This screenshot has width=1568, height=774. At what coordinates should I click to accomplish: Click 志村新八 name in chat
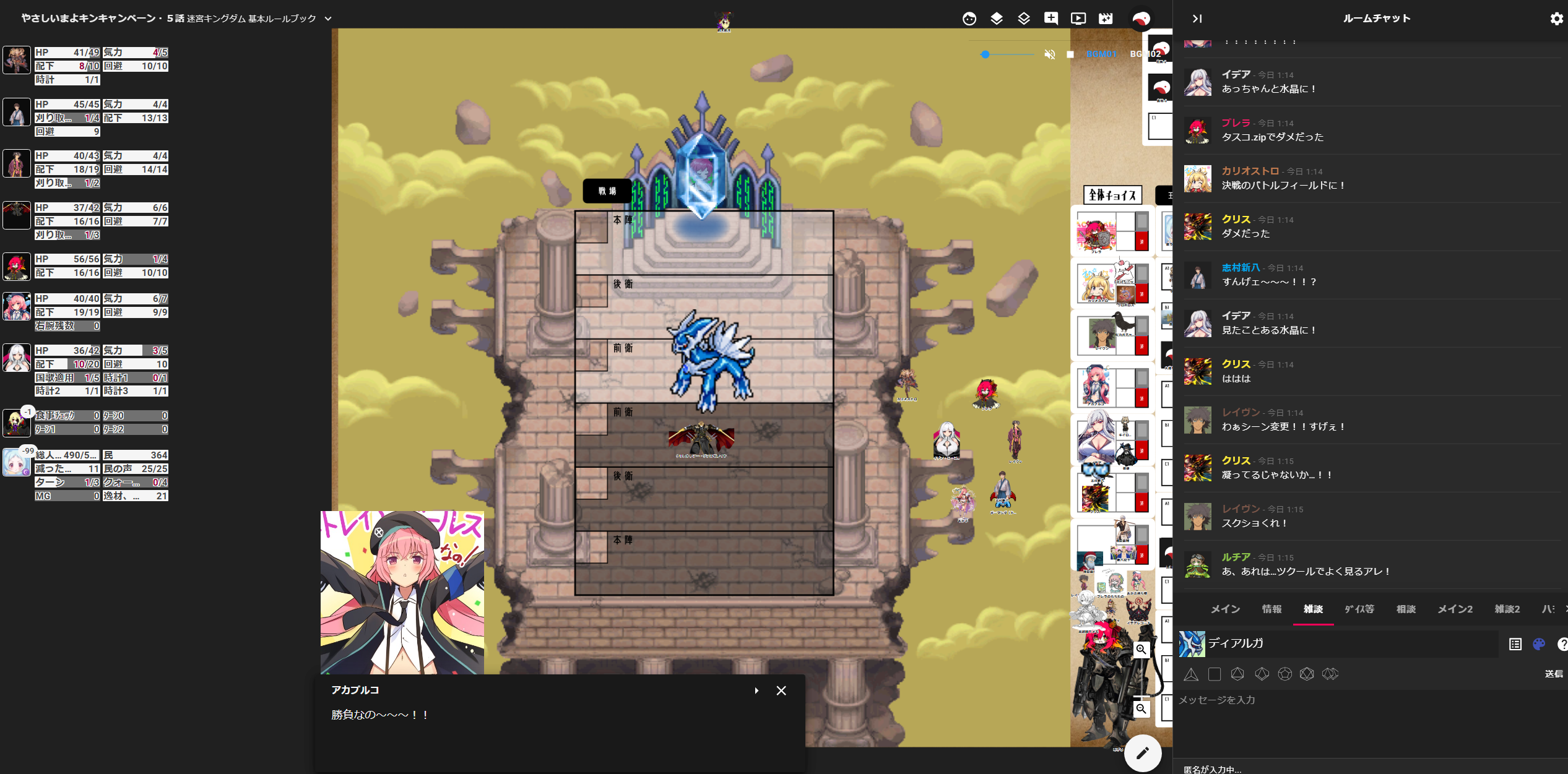coord(1240,268)
